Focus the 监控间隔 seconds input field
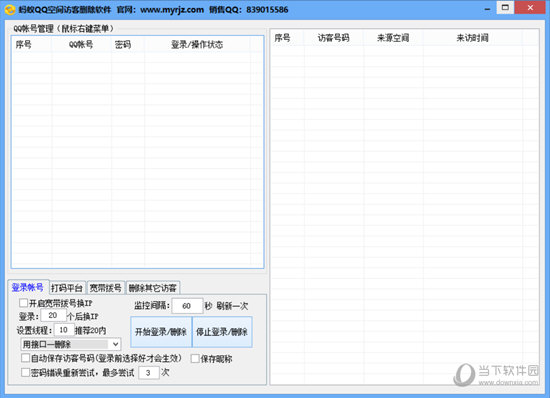The image size is (550, 398). click(x=187, y=306)
